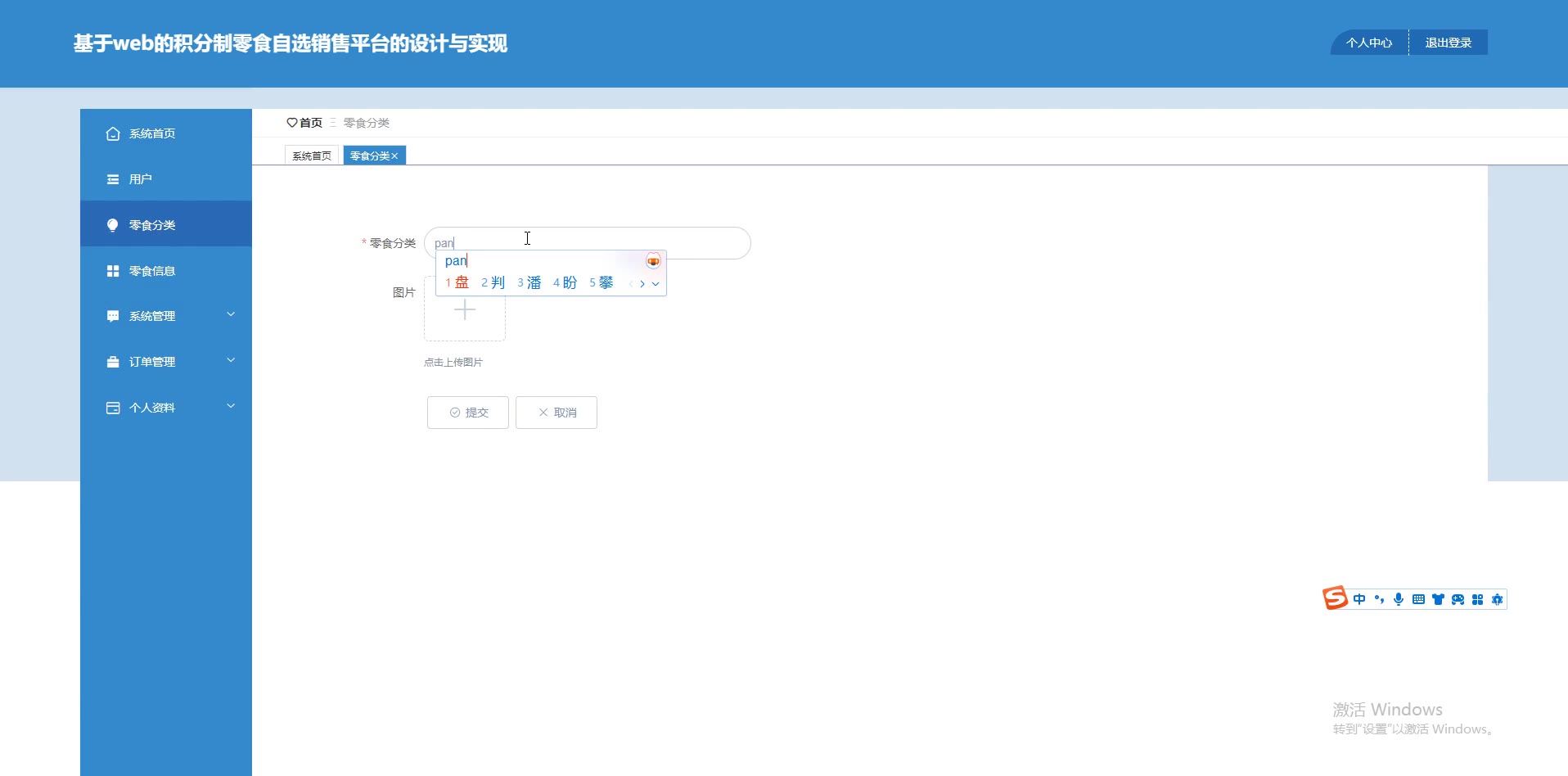Click the grid icon beside 零食信息
This screenshot has width=1568, height=776.
[113, 271]
